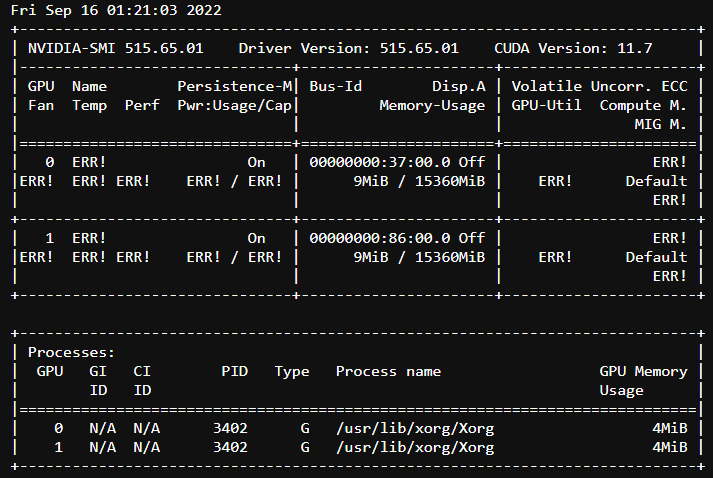Click the MIG M. header
The width and height of the screenshot is (713, 478).
[x=660, y=124]
